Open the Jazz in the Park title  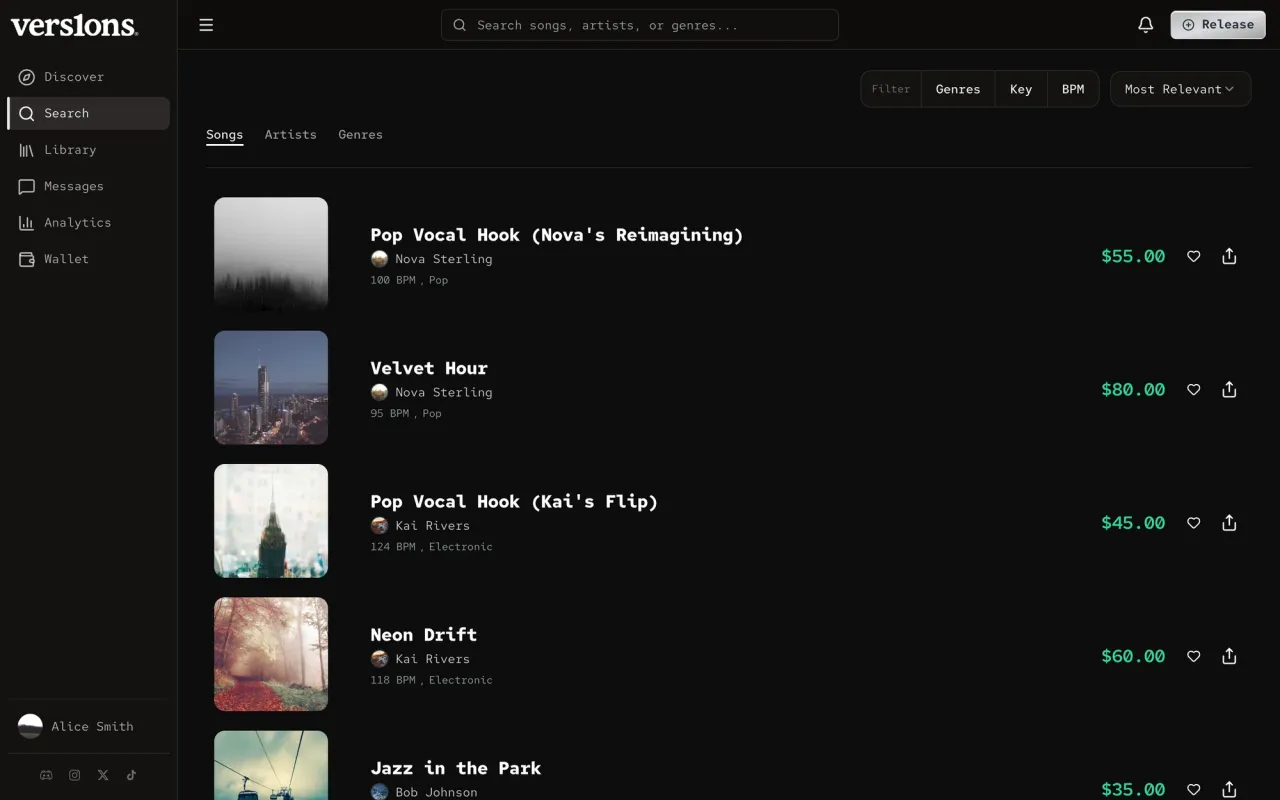pos(456,768)
